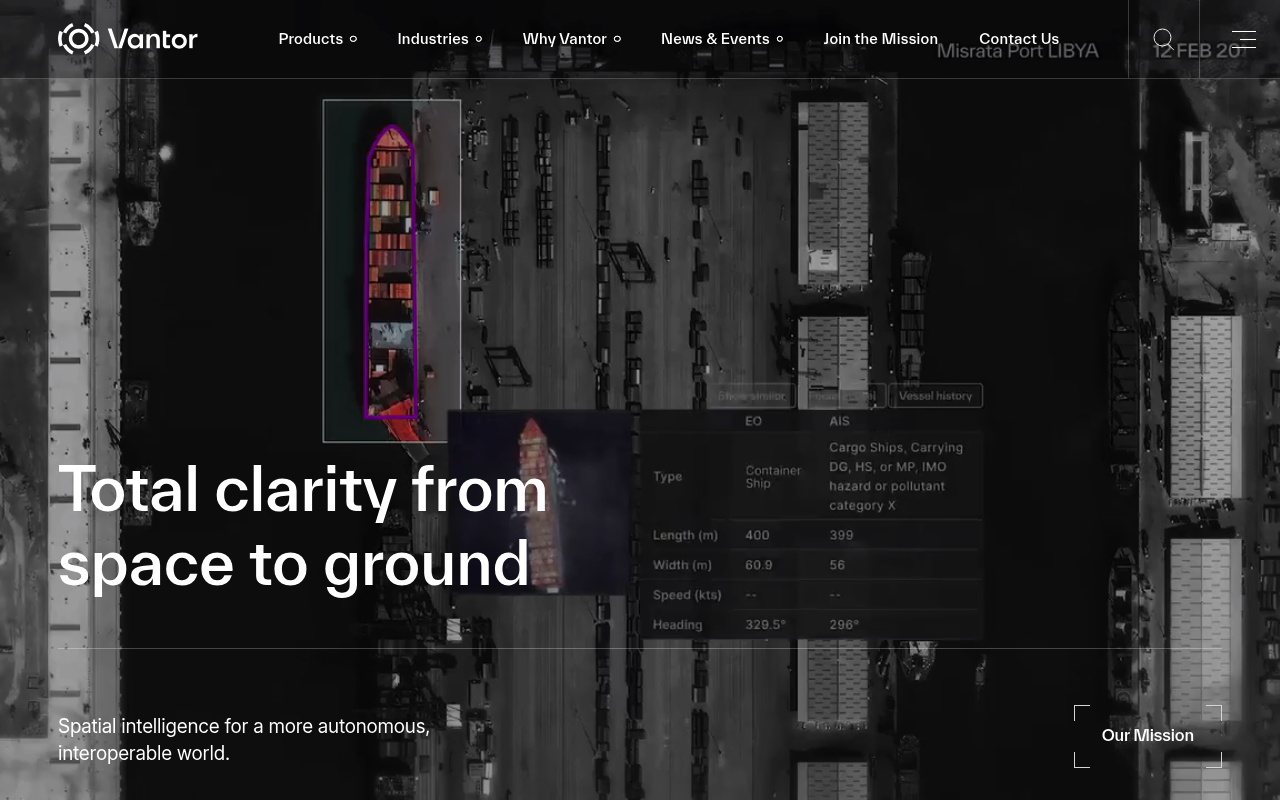Click the 'AIS' column header

click(x=839, y=421)
